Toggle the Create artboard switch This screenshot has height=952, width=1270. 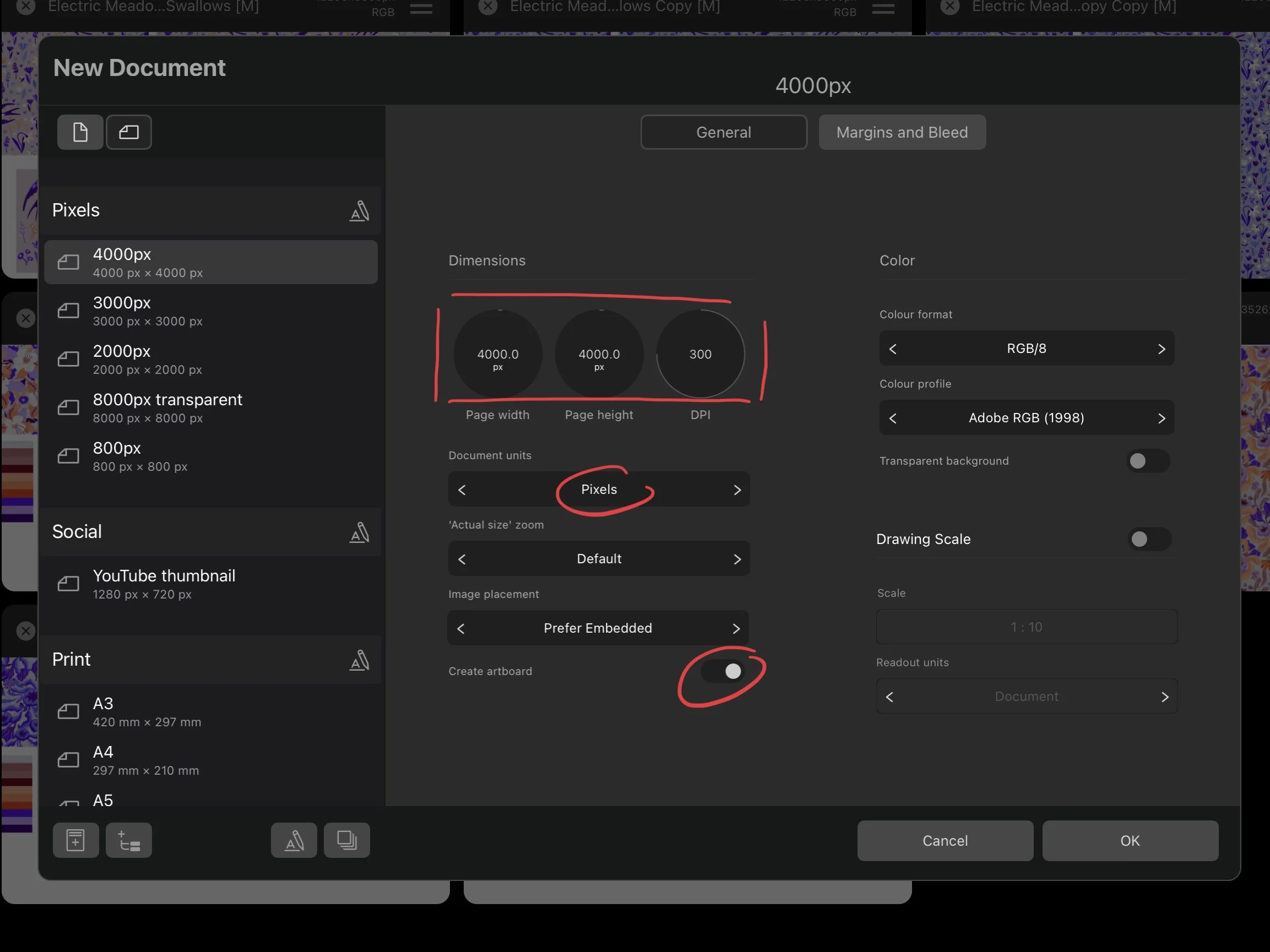[723, 671]
